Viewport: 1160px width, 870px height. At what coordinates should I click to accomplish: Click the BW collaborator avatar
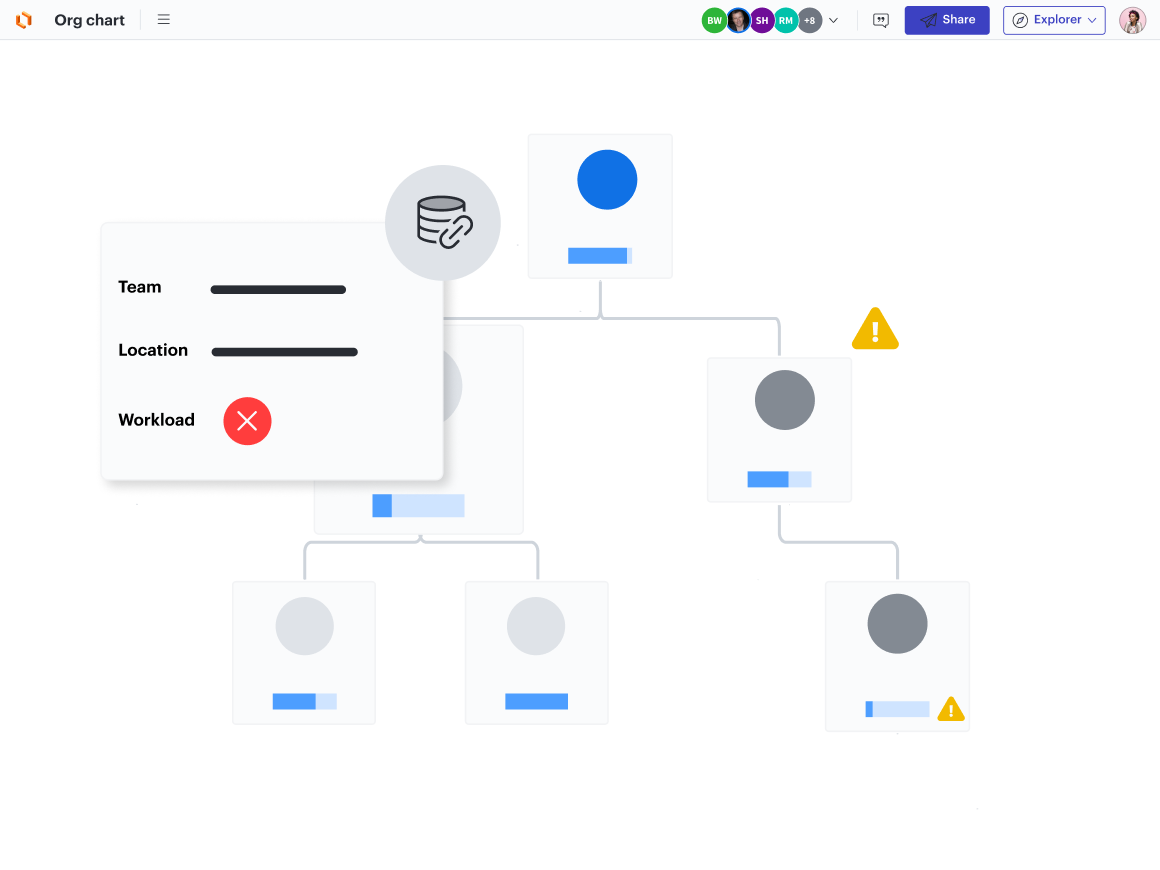(x=714, y=20)
